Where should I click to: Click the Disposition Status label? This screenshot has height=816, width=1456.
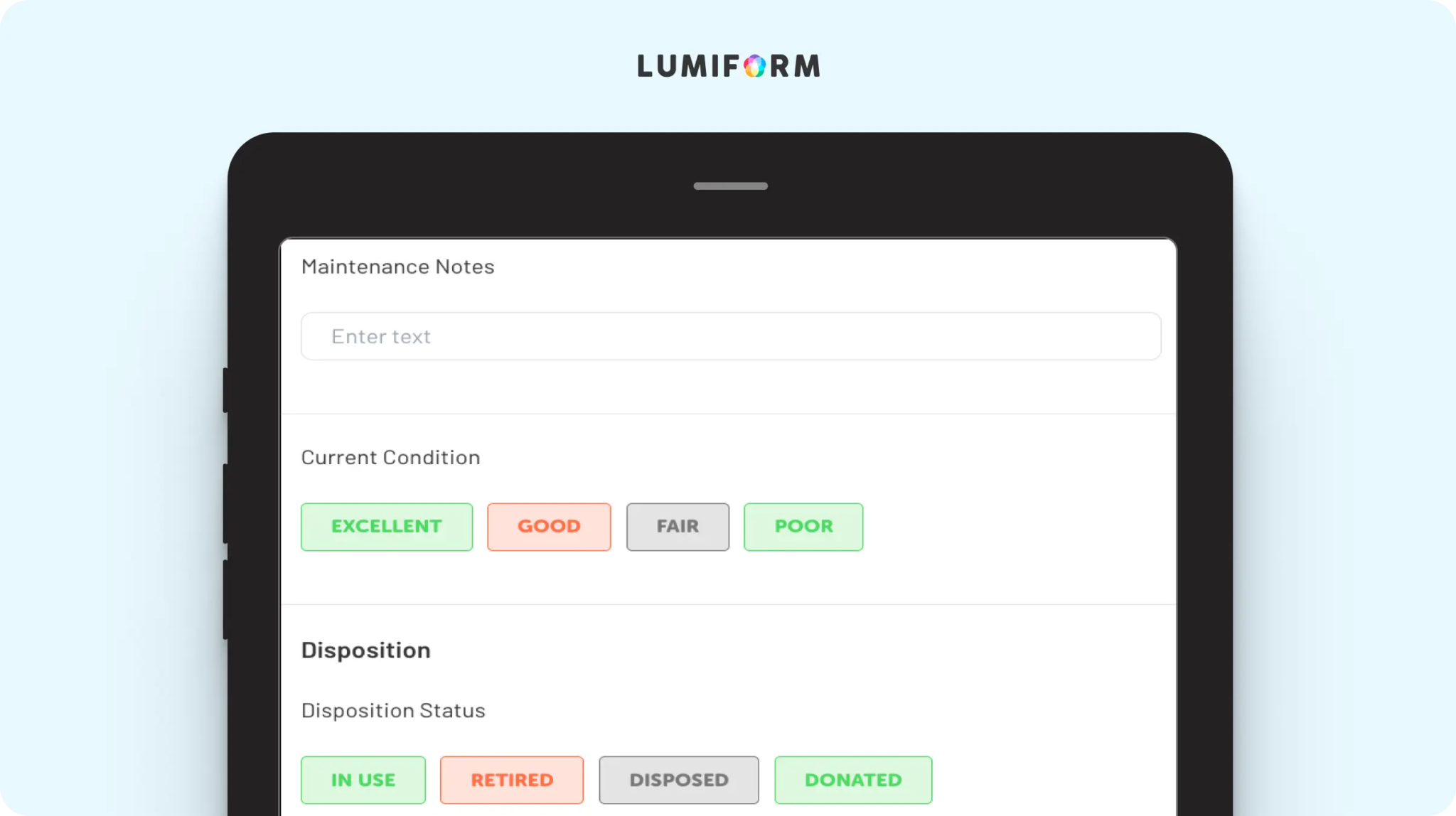[393, 710]
